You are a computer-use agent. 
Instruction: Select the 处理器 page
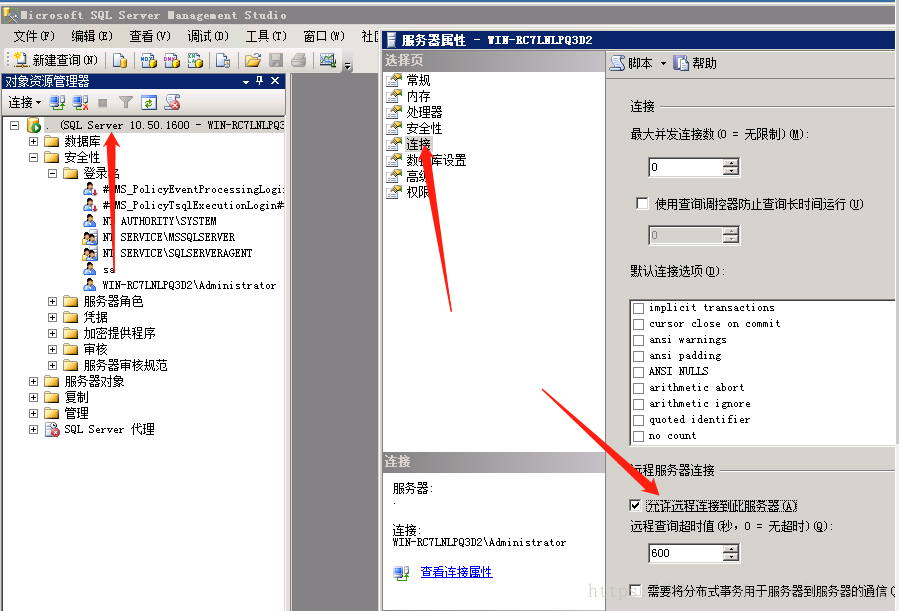424,112
